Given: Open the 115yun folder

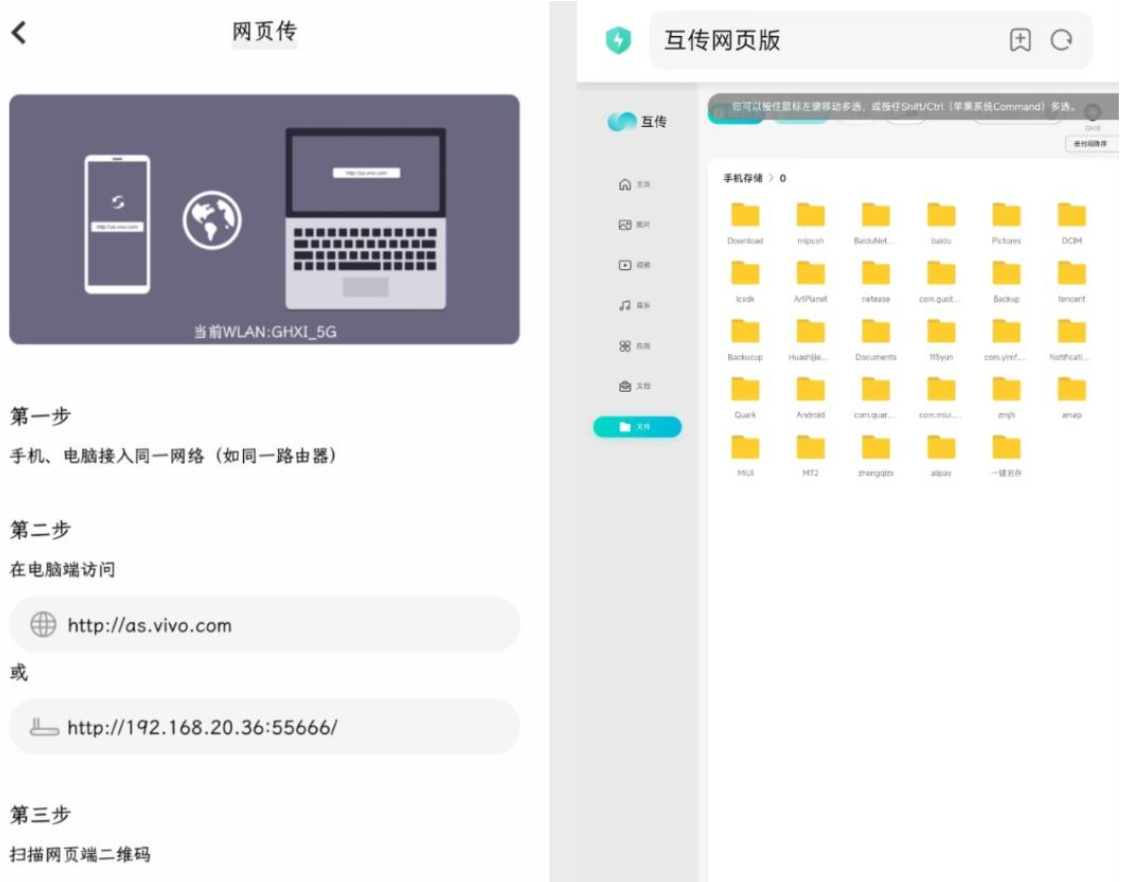Looking at the screenshot, I should [941, 340].
